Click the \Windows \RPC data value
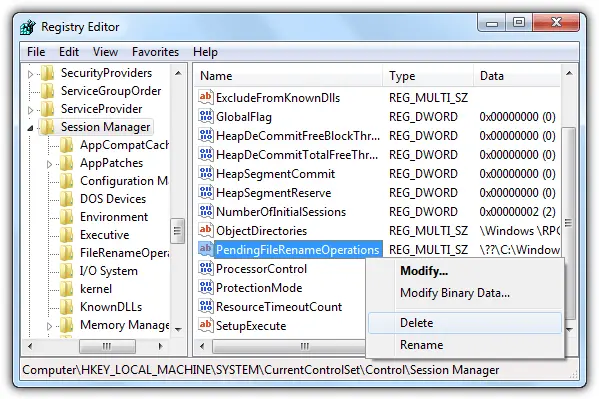599x399 pixels. point(520,230)
